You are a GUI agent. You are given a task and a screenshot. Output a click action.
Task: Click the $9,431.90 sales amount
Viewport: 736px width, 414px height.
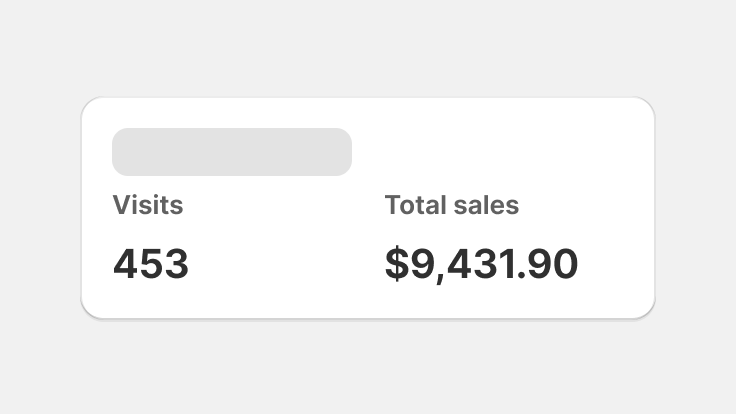481,264
